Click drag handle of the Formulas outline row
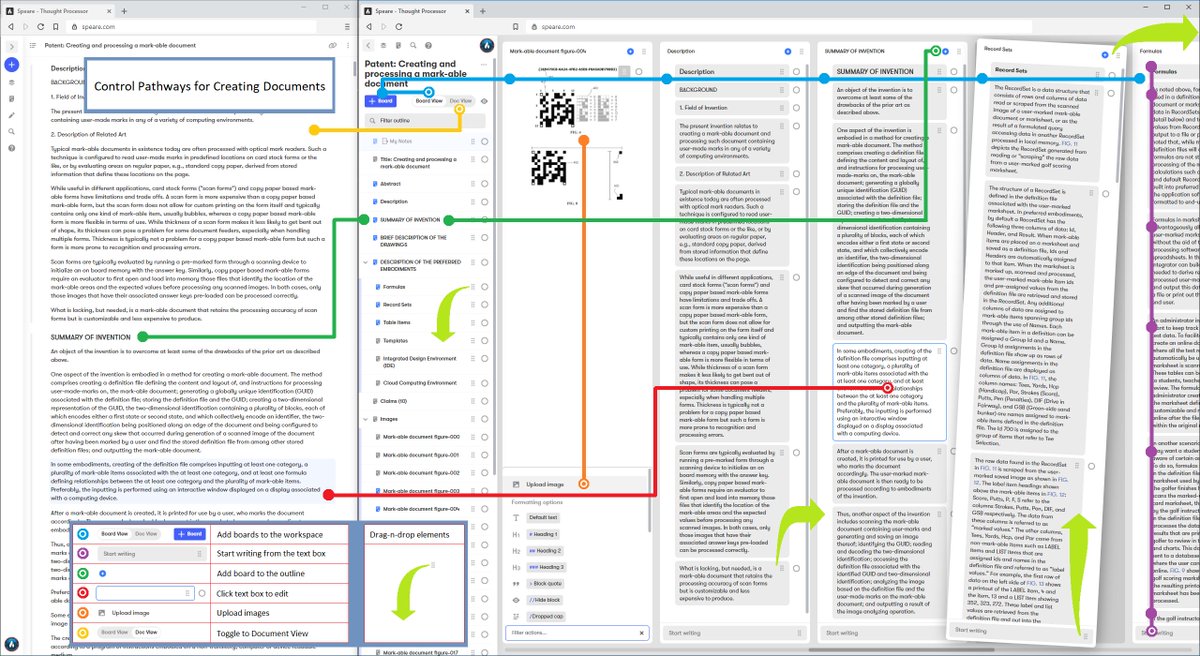Viewport: 1200px width, 656px height. point(473,286)
